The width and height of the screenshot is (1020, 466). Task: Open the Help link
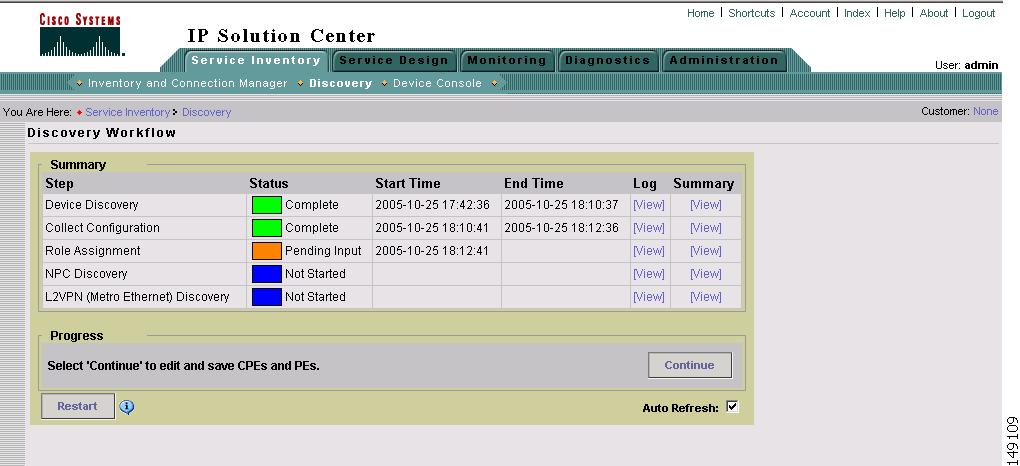(894, 13)
